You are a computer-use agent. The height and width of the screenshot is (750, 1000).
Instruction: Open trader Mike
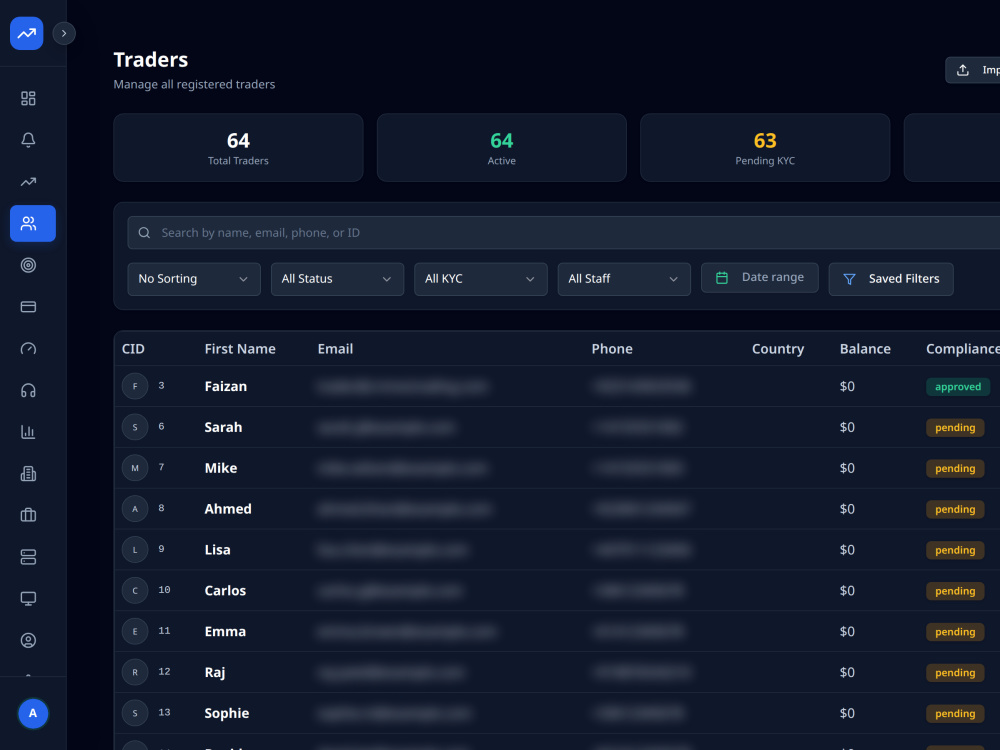221,468
